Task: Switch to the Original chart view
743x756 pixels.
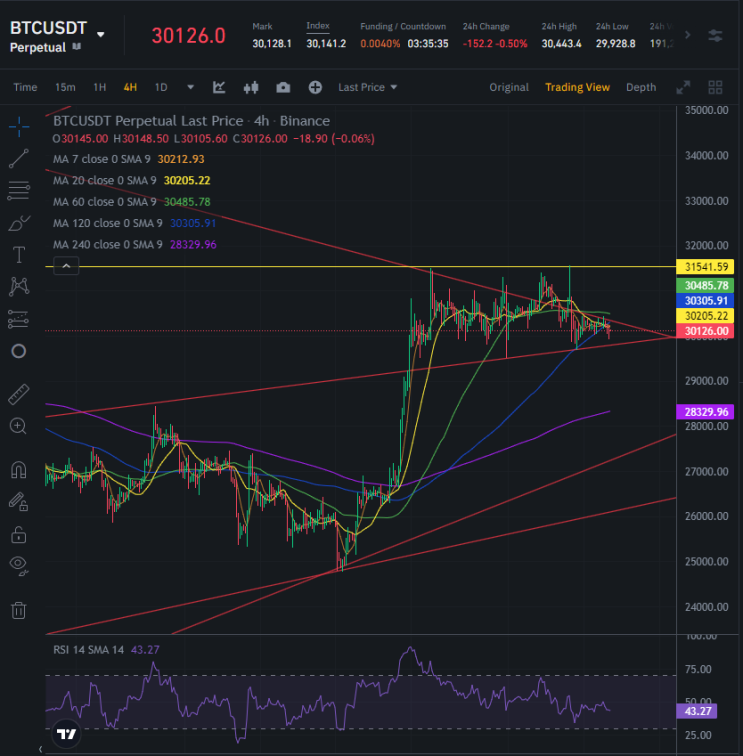Action: 509,87
